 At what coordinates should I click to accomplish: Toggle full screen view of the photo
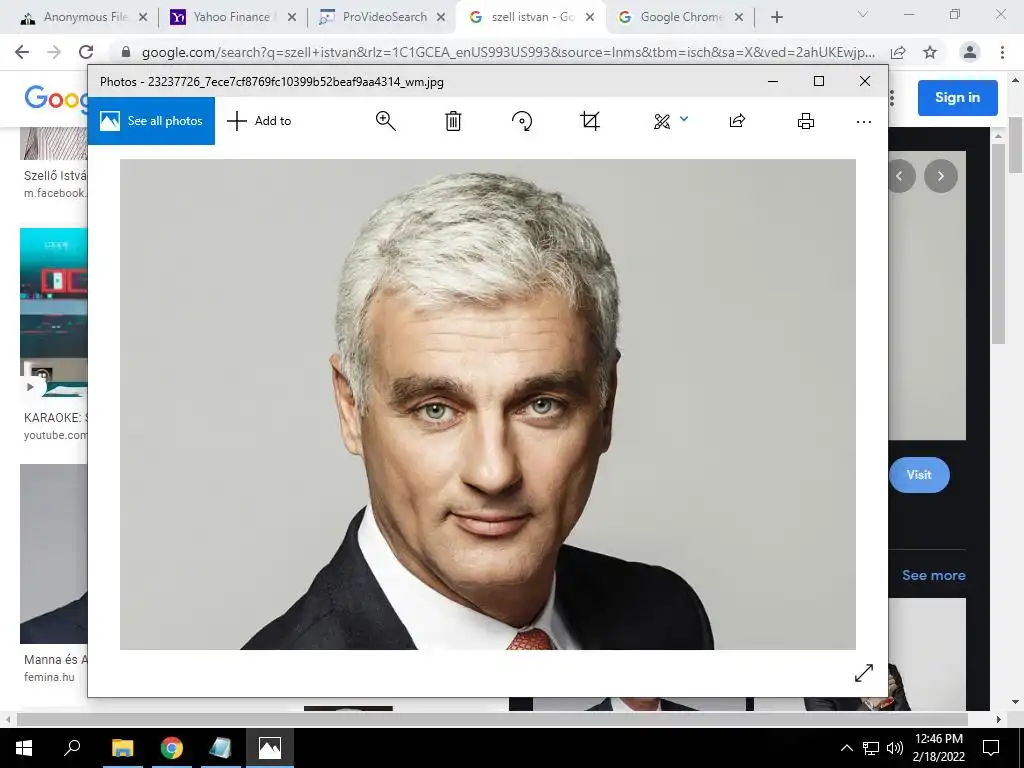click(863, 673)
